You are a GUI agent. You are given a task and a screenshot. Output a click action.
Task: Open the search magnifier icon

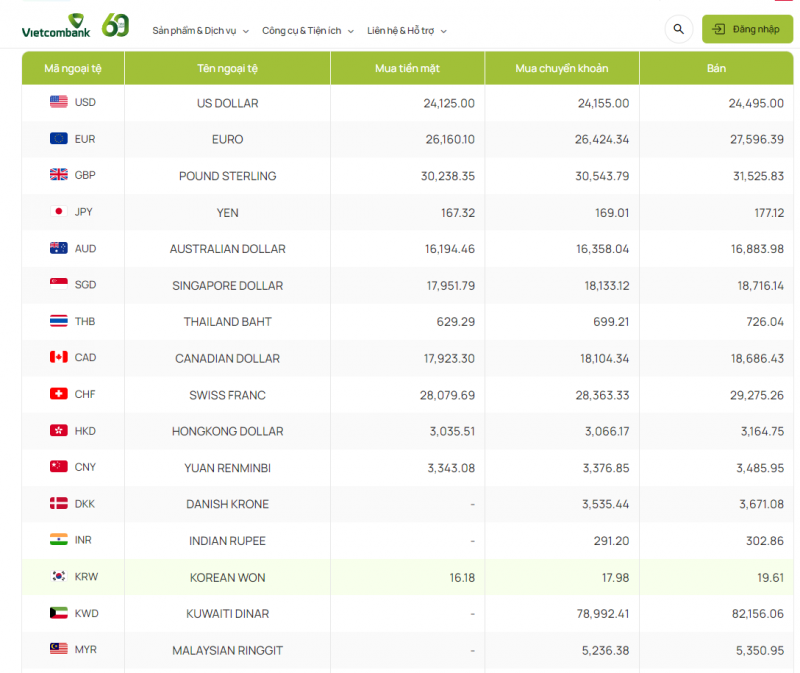click(x=679, y=29)
